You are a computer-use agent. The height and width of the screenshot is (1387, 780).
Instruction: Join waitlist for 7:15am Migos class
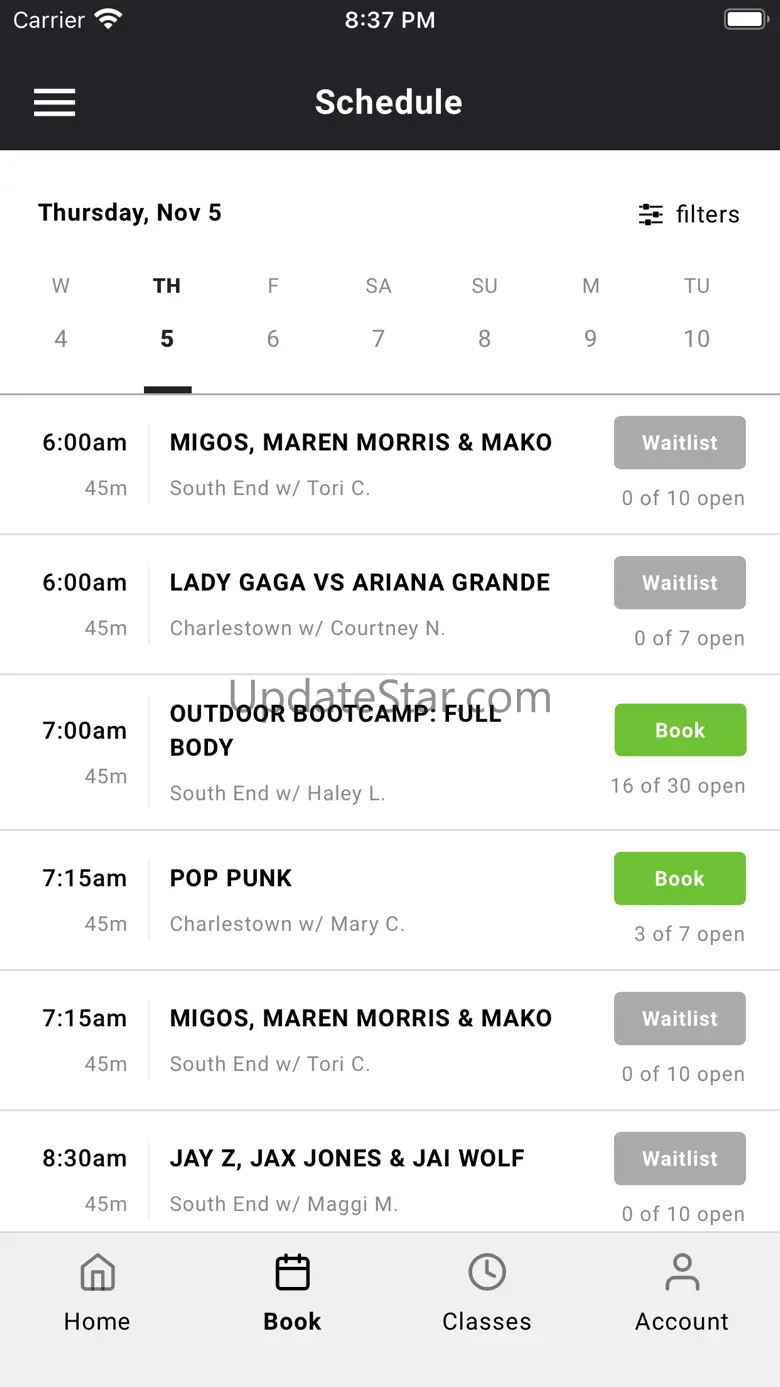(680, 1018)
